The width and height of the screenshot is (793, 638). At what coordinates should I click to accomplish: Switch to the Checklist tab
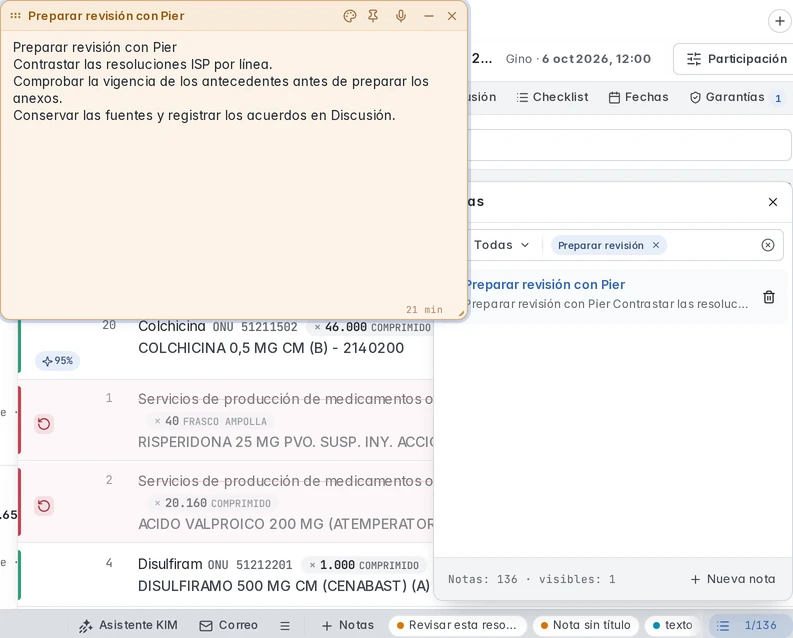552,97
